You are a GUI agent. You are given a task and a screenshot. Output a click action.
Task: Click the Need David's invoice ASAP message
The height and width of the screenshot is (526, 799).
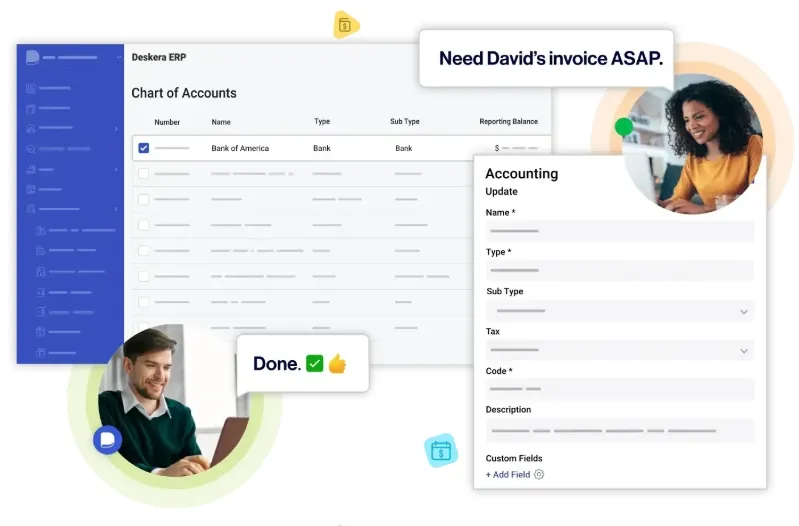click(x=551, y=59)
